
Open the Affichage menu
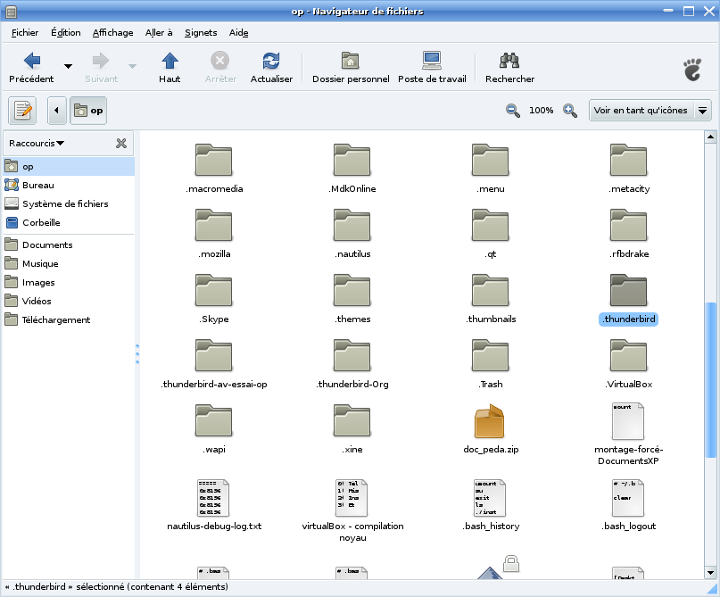113,33
